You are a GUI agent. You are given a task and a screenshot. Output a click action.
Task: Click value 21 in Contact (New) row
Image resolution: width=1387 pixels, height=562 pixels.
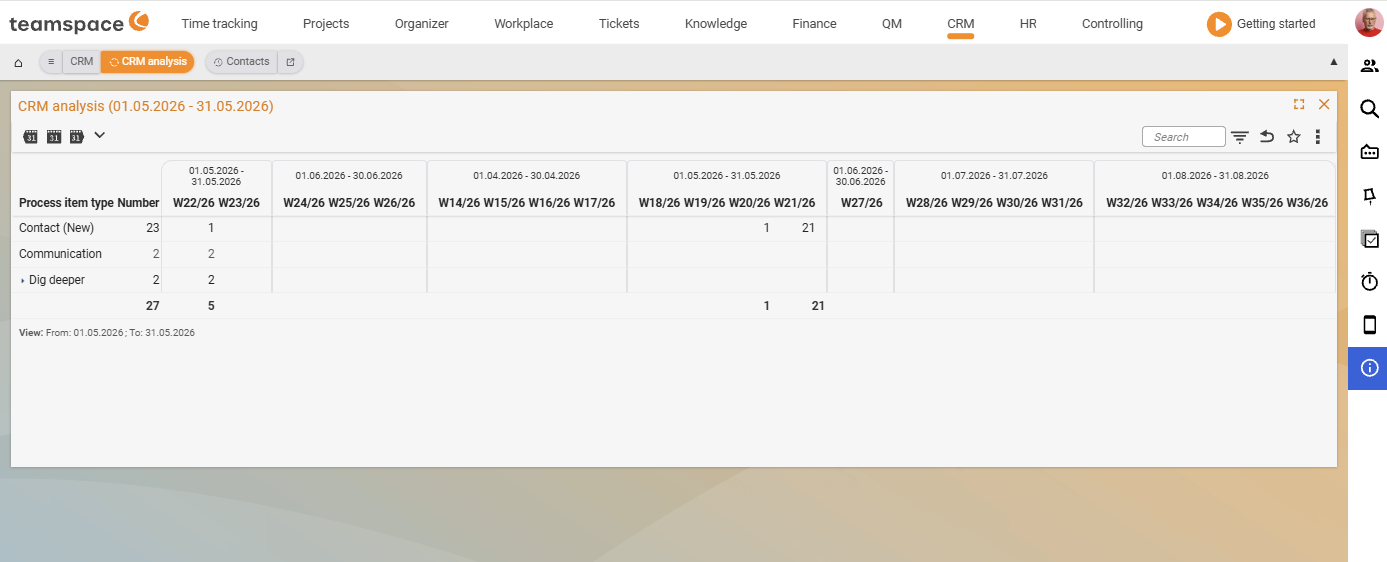click(808, 228)
